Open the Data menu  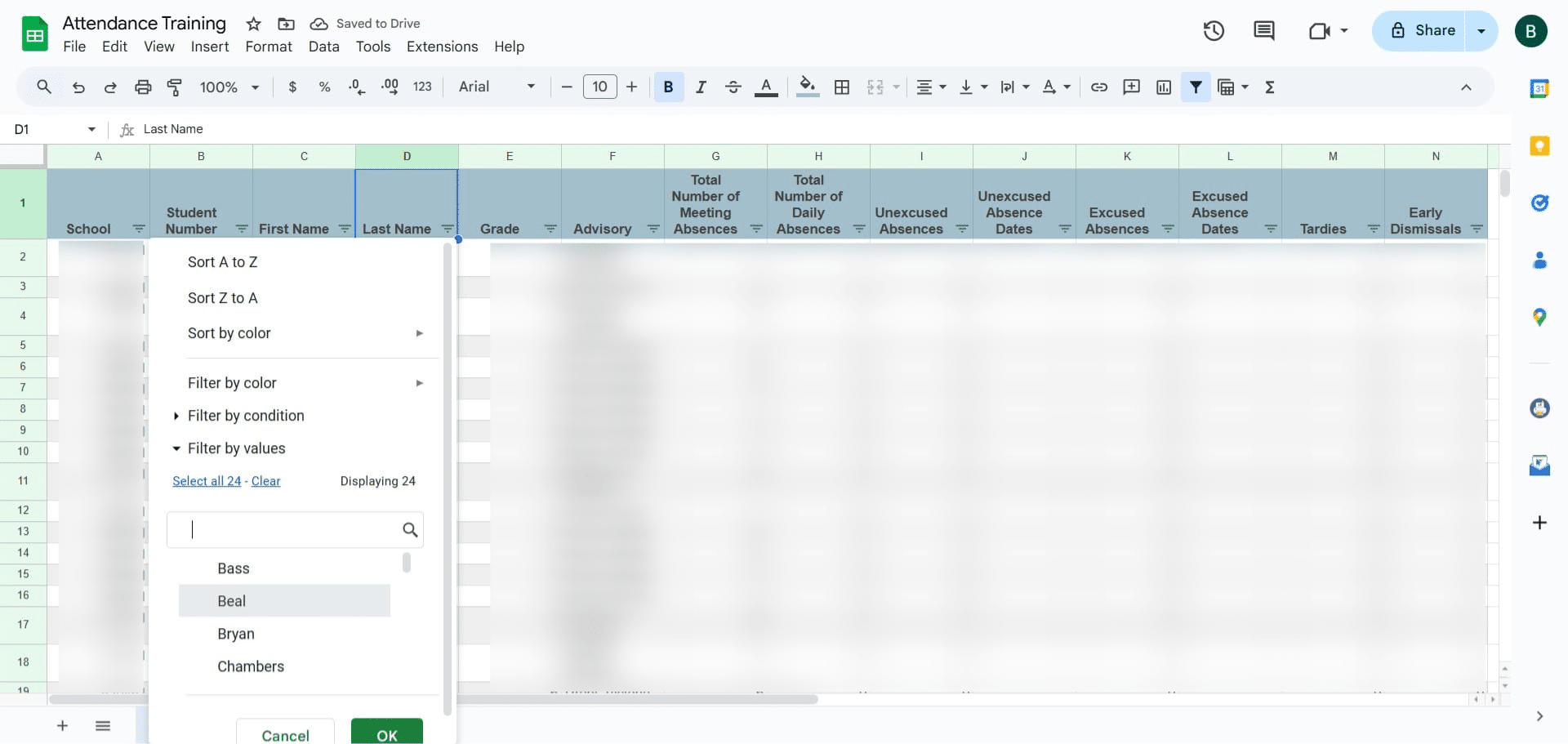click(323, 47)
